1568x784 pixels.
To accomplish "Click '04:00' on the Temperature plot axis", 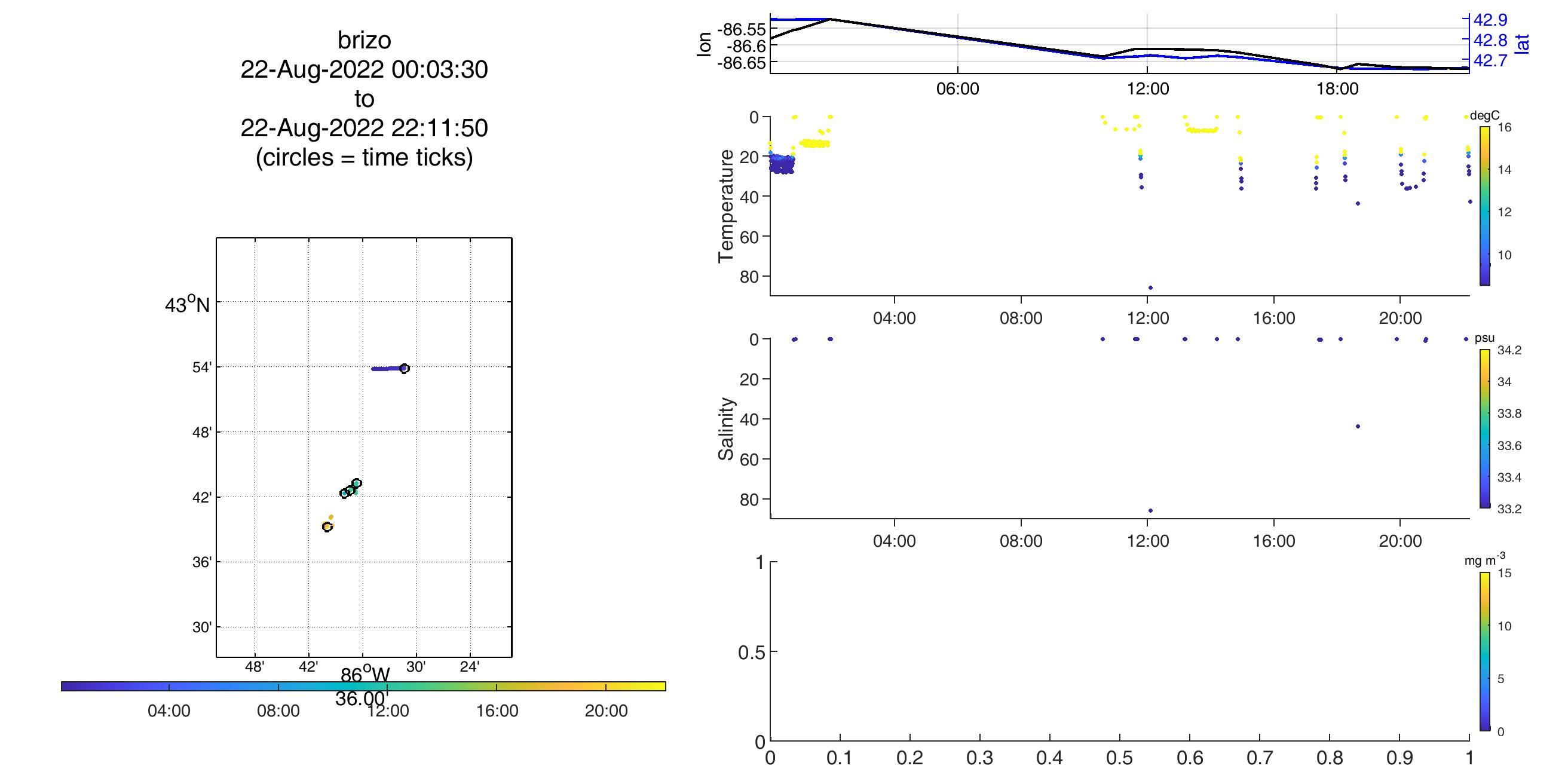I will (894, 318).
